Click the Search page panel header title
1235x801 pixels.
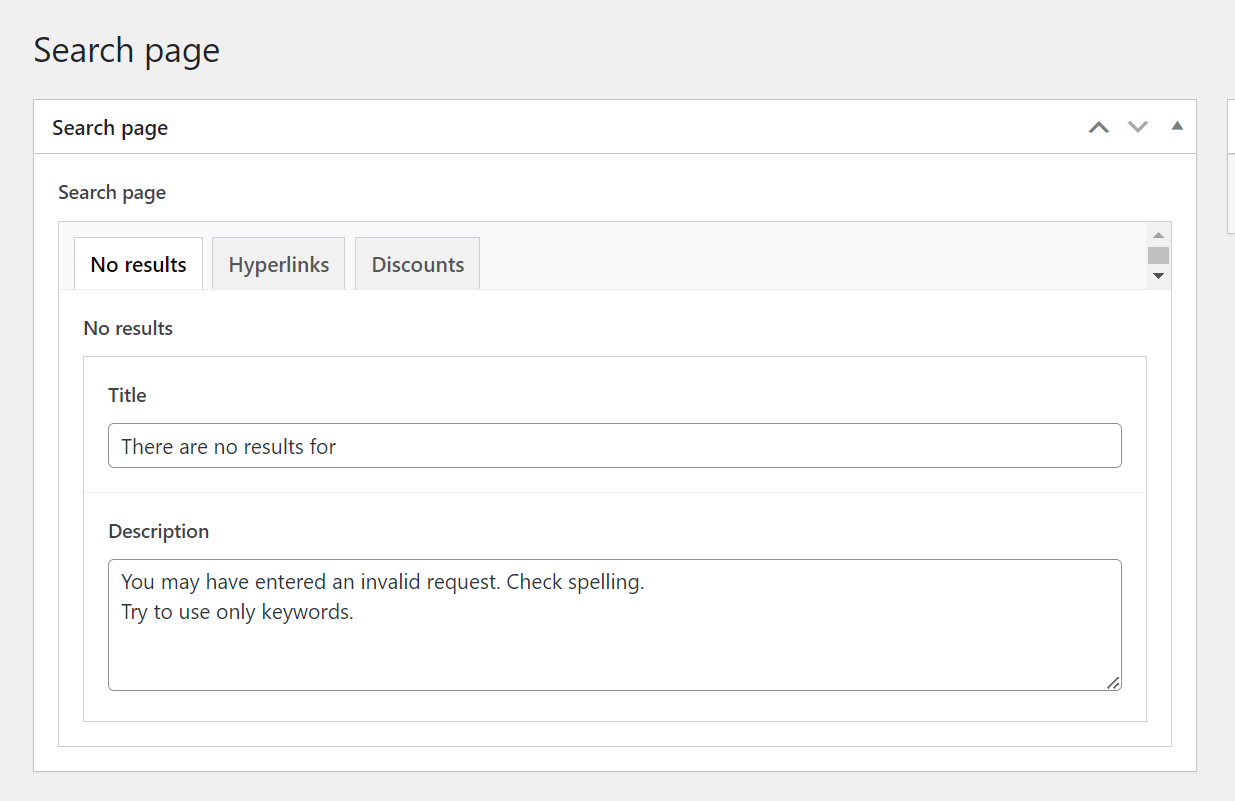click(x=110, y=128)
